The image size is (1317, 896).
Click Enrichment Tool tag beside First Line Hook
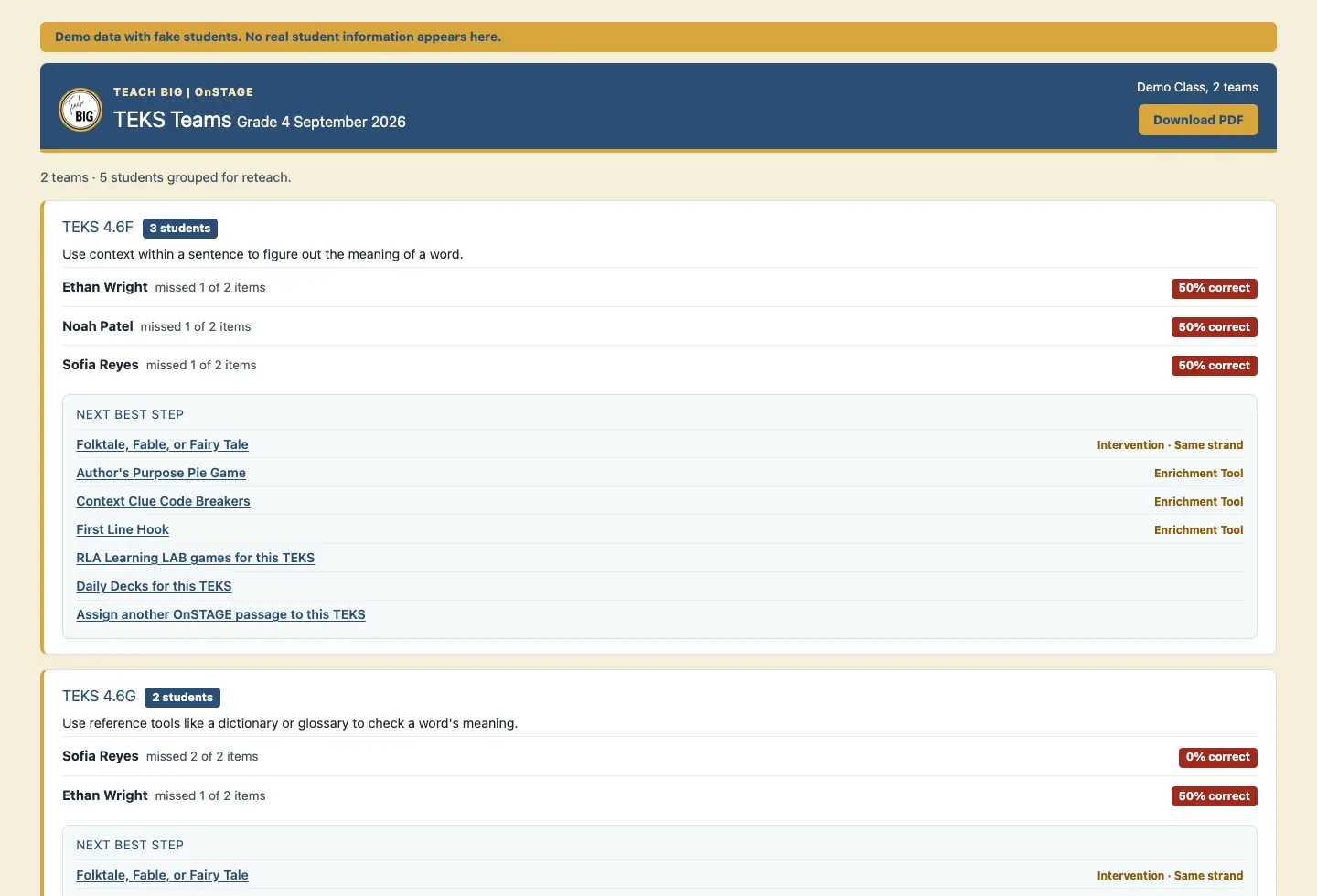[x=1198, y=530]
